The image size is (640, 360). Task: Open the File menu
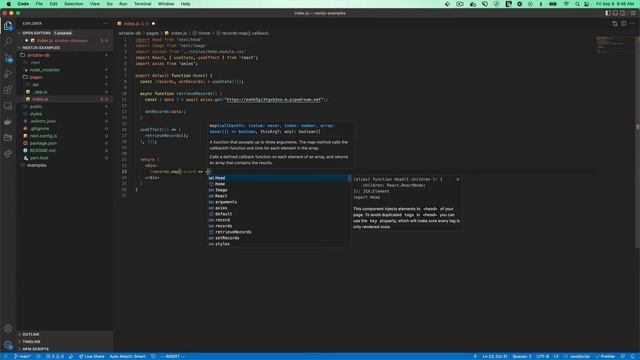click(39, 4)
